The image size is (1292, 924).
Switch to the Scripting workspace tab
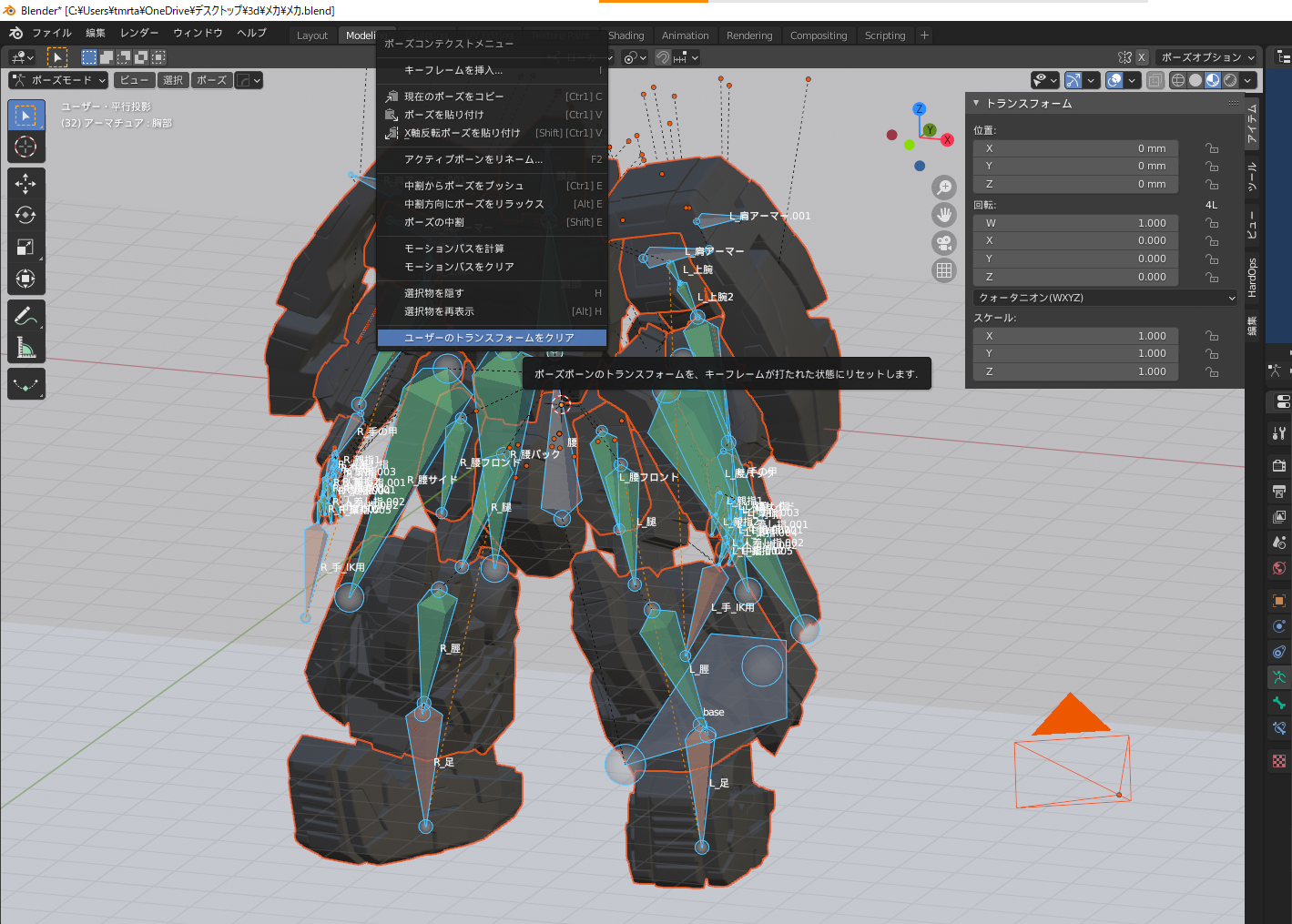coord(884,36)
